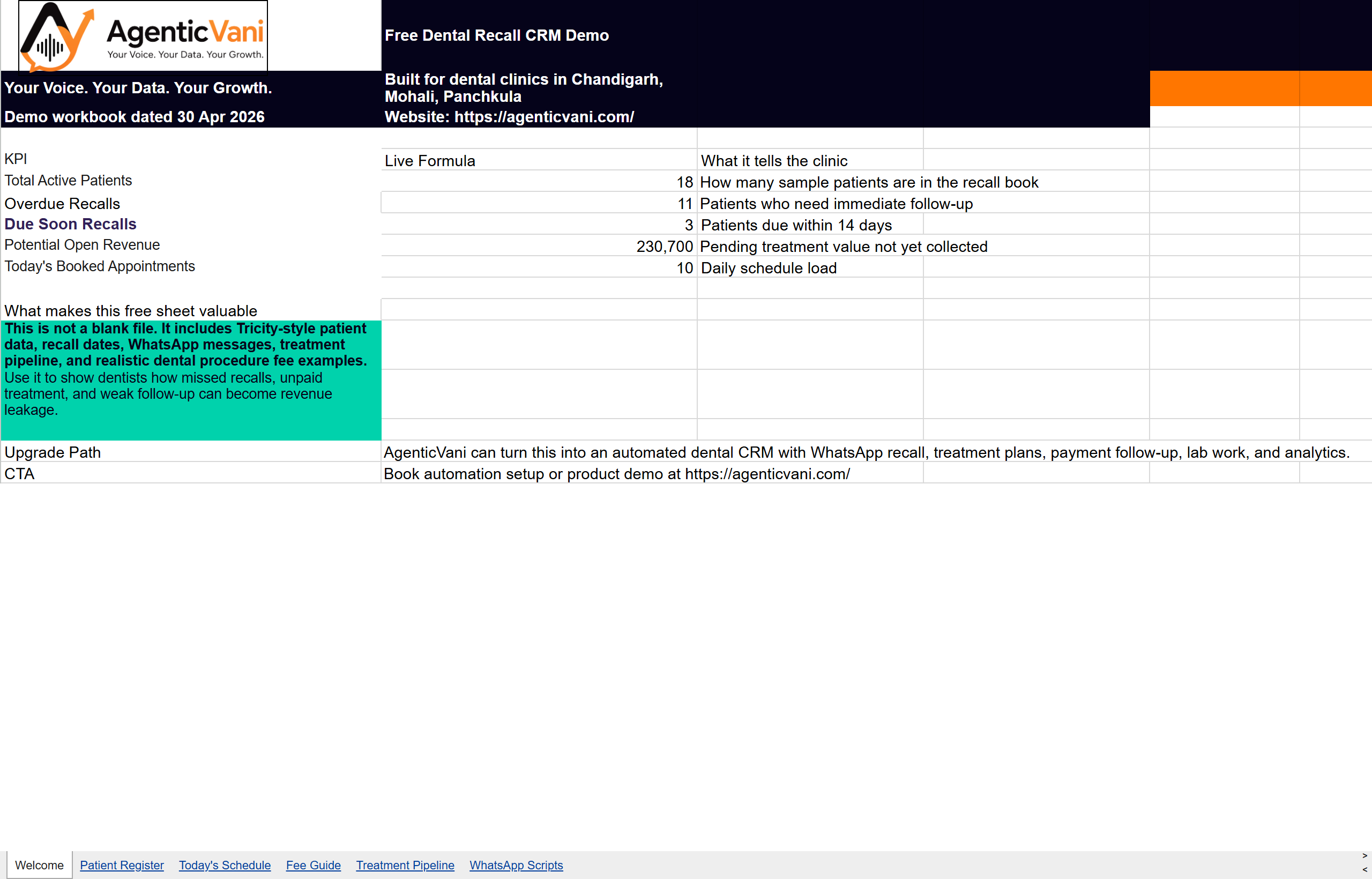Select the 'Daily schedule load' cell
1372x879 pixels.
click(810, 267)
